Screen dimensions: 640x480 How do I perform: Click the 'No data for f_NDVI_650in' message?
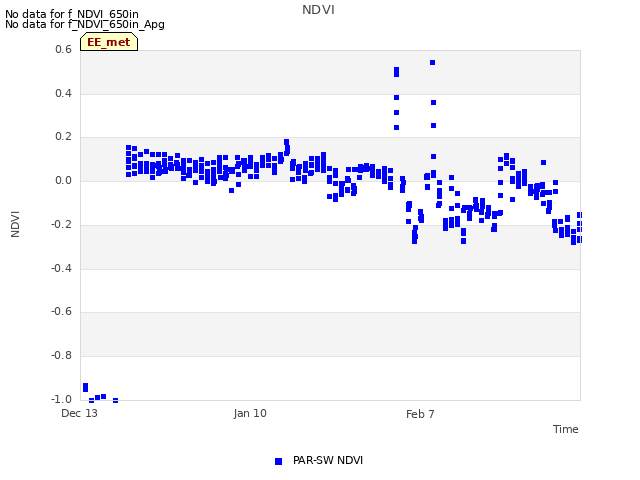pos(72,14)
